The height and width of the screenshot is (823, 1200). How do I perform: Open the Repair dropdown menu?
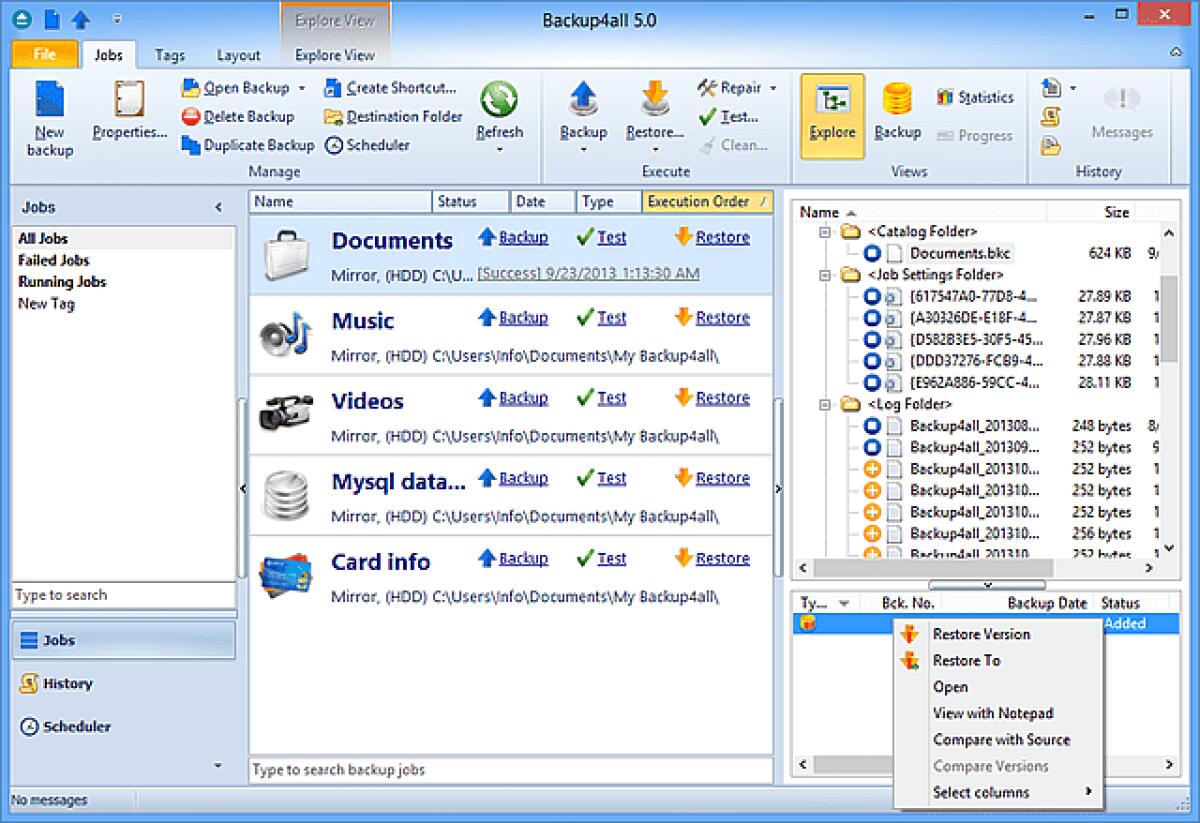coord(771,88)
